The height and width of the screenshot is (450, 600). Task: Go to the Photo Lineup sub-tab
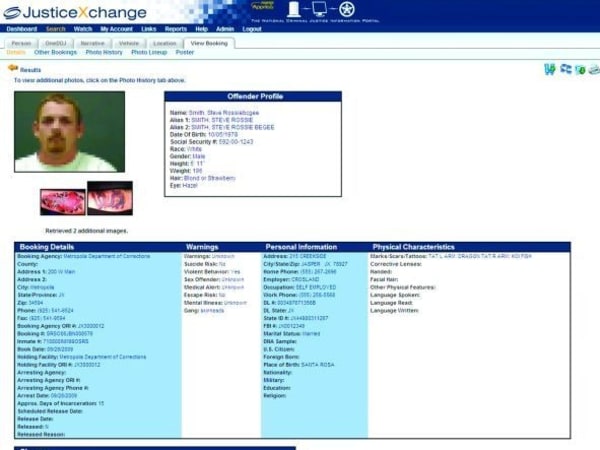149,52
